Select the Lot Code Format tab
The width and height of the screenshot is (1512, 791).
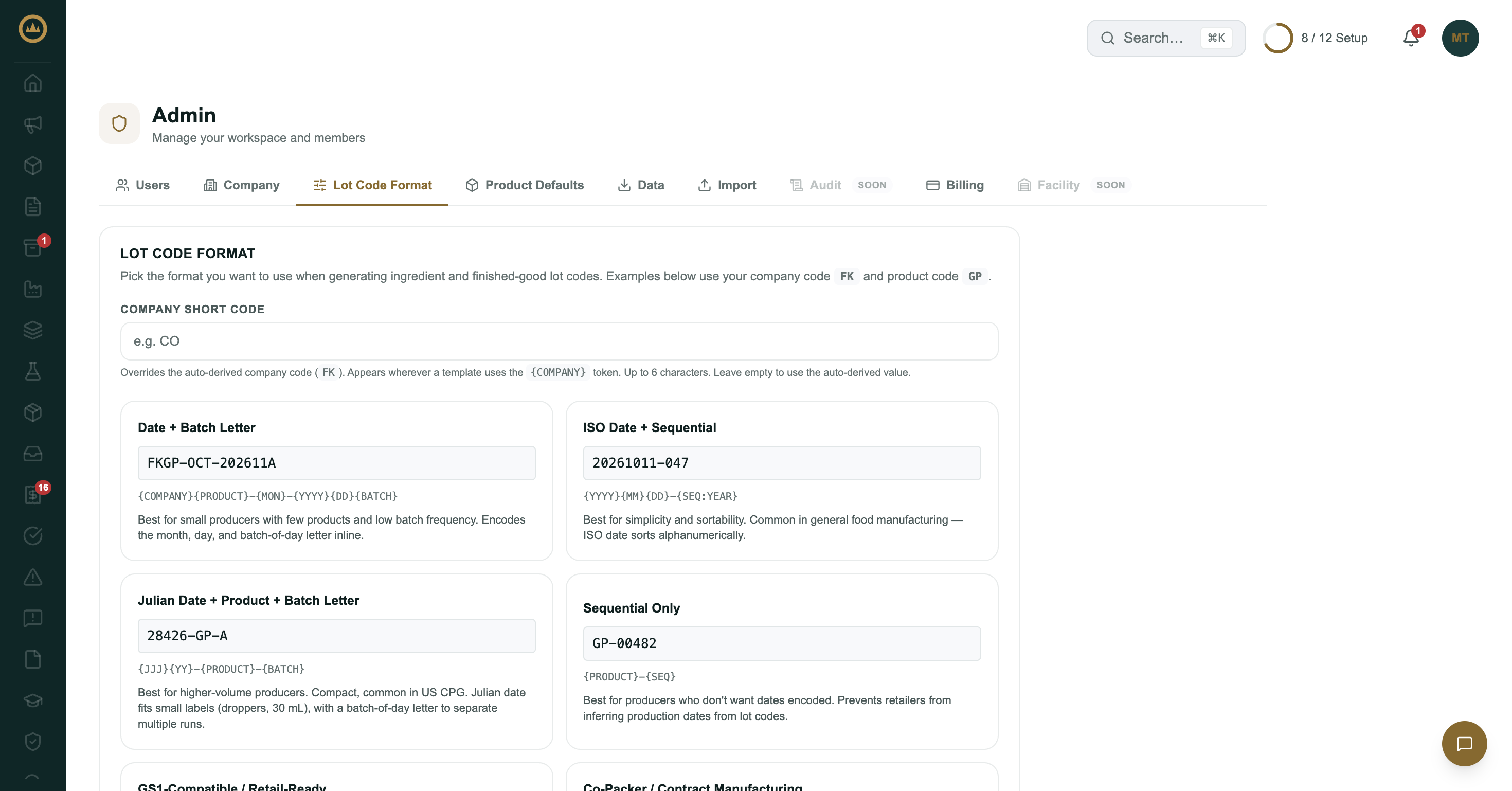click(x=372, y=185)
